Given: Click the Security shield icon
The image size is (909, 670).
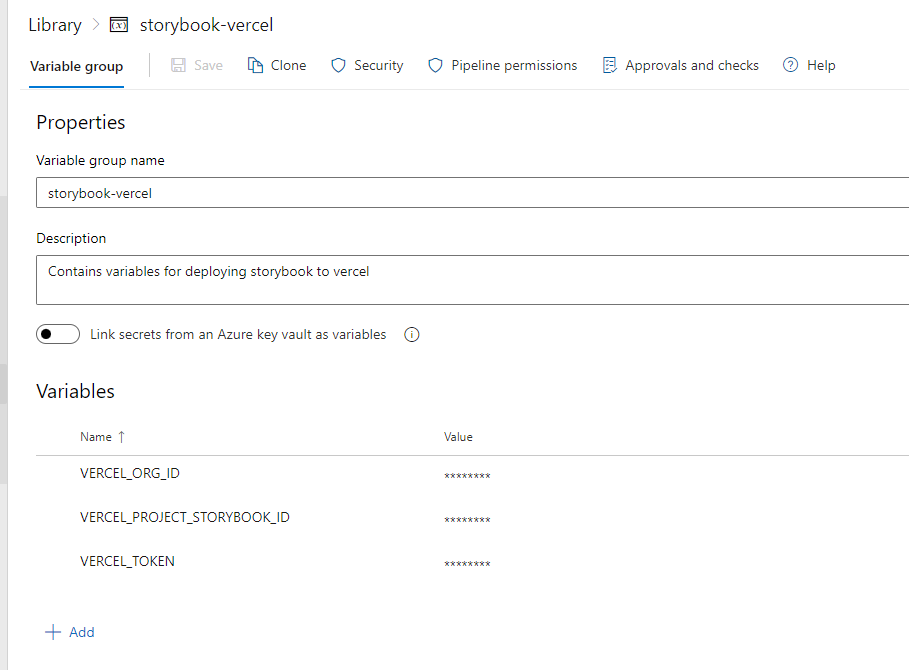Looking at the screenshot, I should point(339,65).
